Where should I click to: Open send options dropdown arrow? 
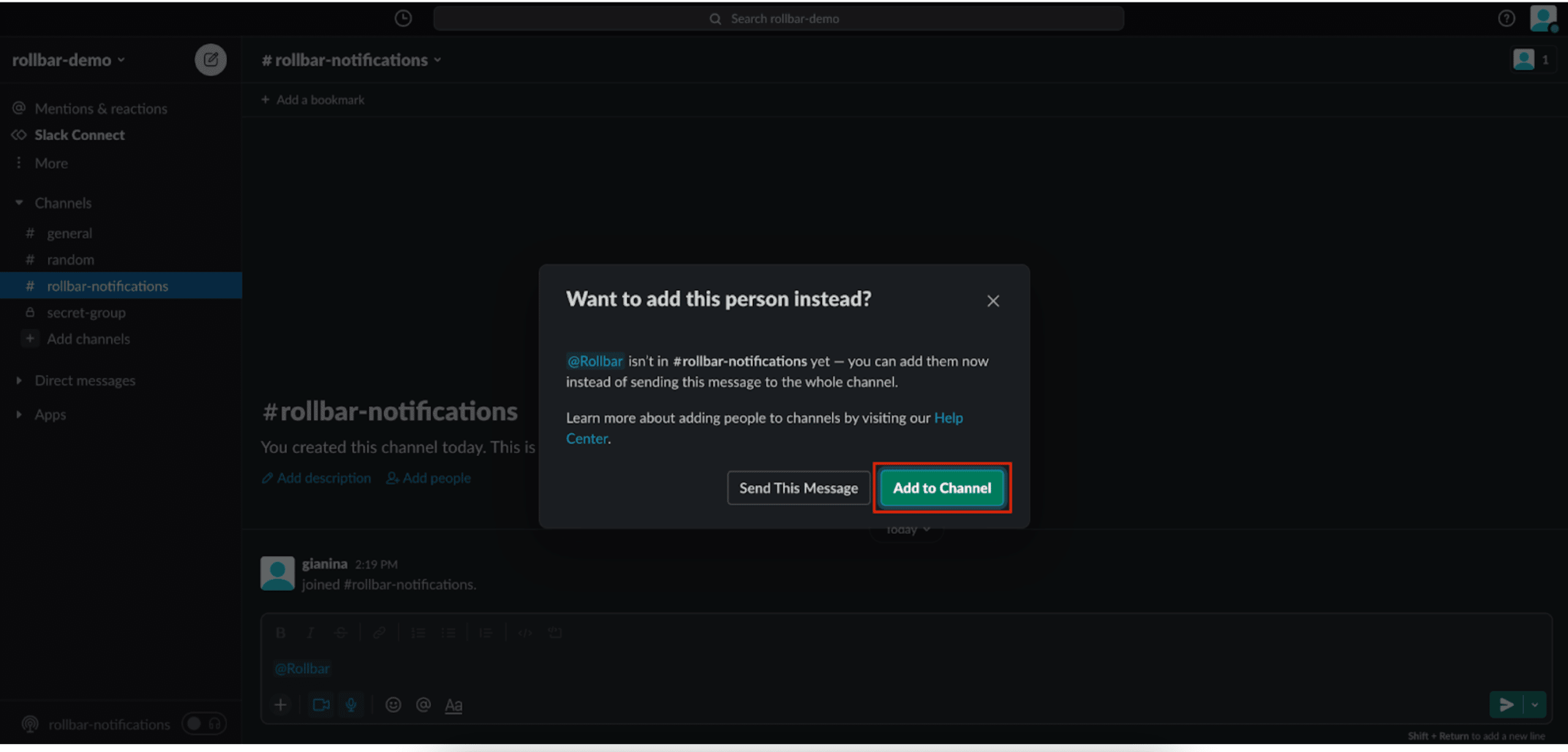tap(1534, 705)
